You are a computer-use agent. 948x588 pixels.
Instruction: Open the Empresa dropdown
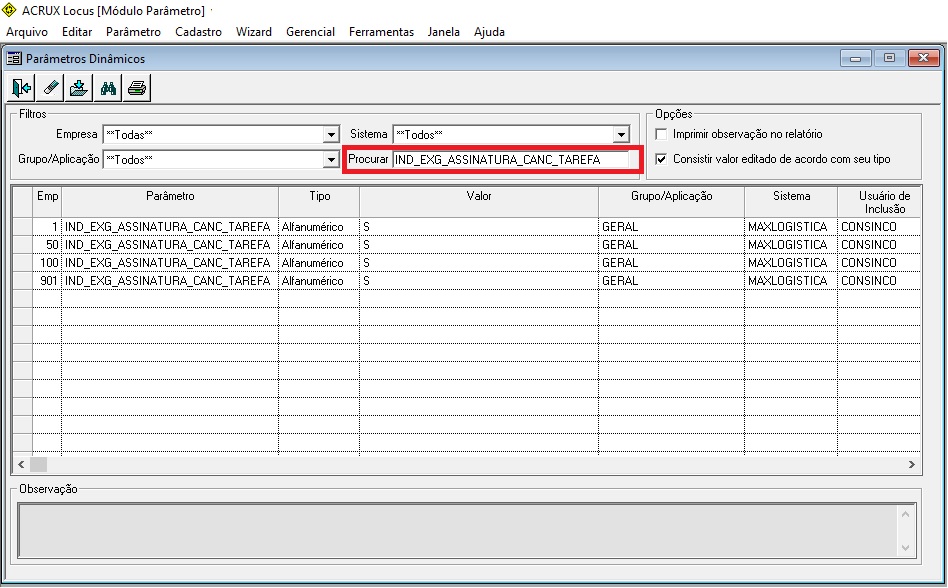point(331,134)
